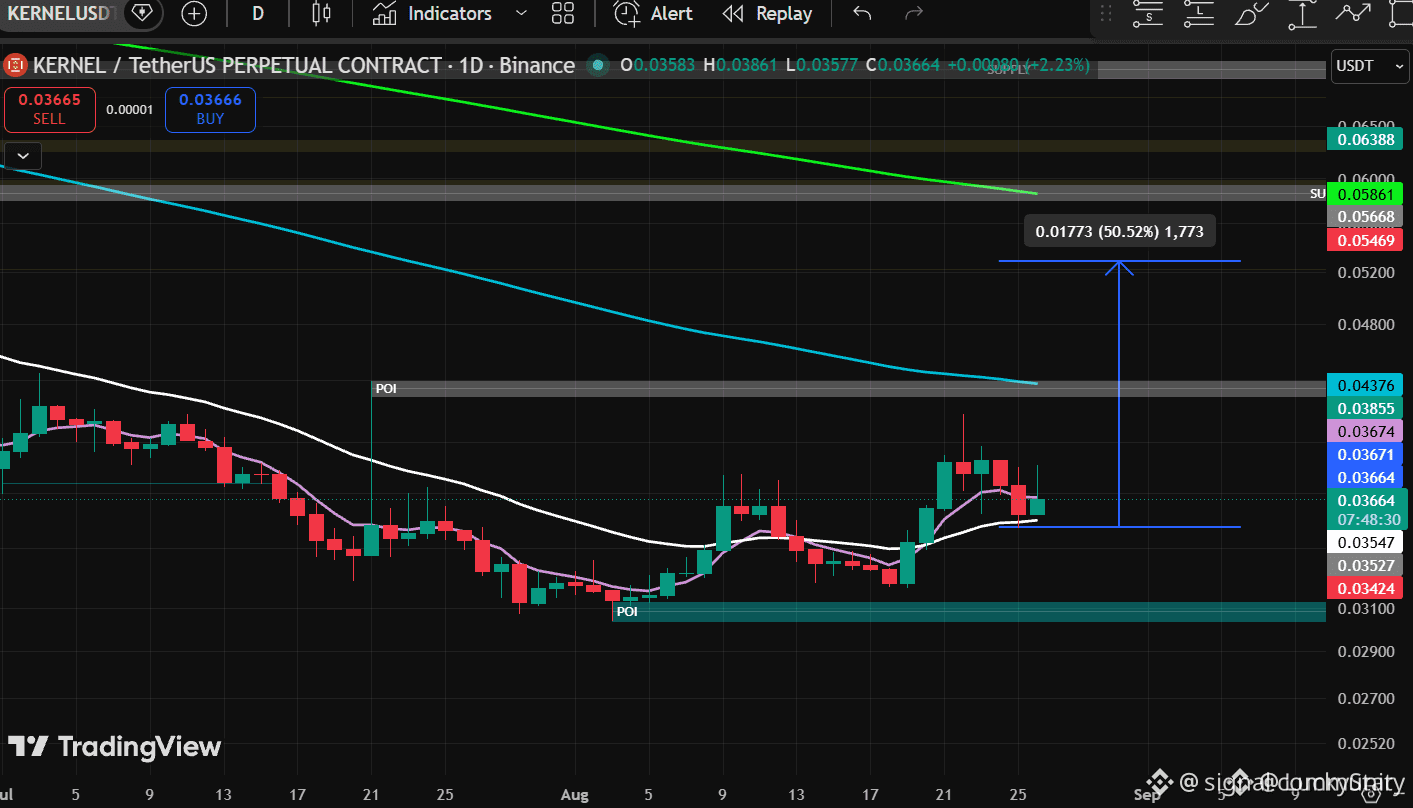Click the current price label showing countdown 07:48:30
This screenshot has width=1413, height=808.
[x=1365, y=510]
